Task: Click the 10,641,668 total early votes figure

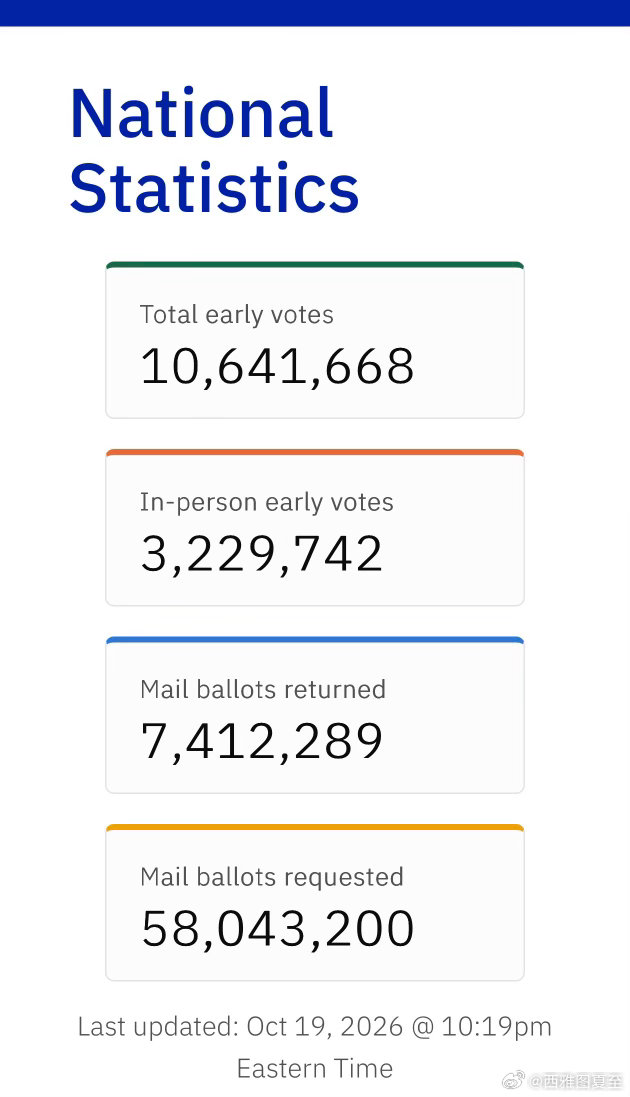Action: [277, 367]
